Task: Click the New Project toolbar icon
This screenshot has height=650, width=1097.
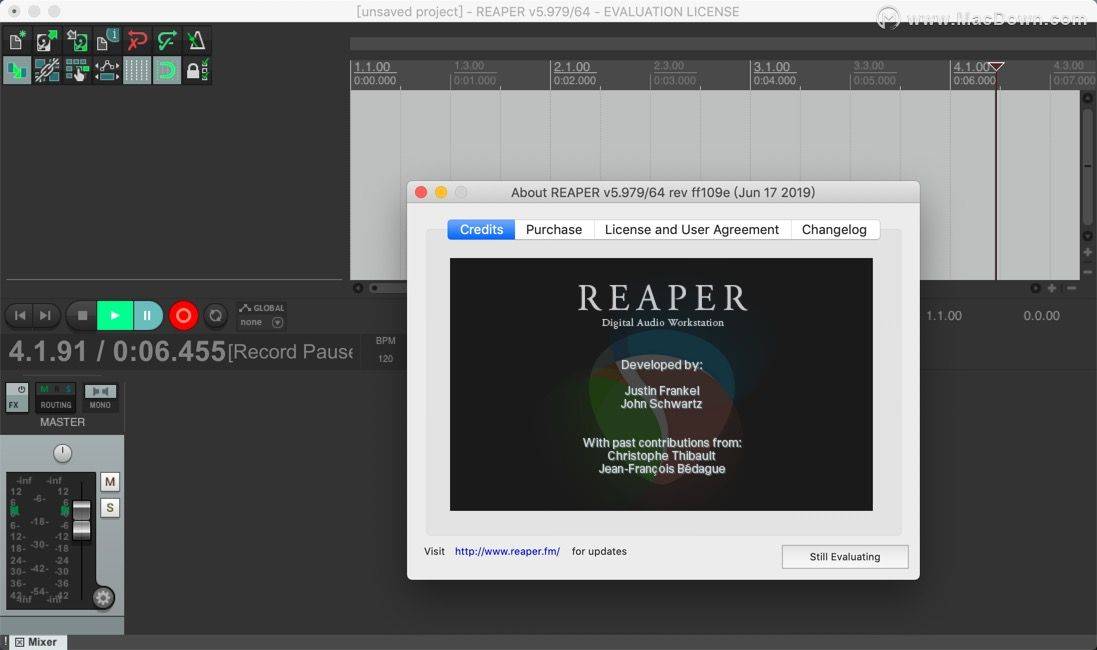Action: [17, 41]
